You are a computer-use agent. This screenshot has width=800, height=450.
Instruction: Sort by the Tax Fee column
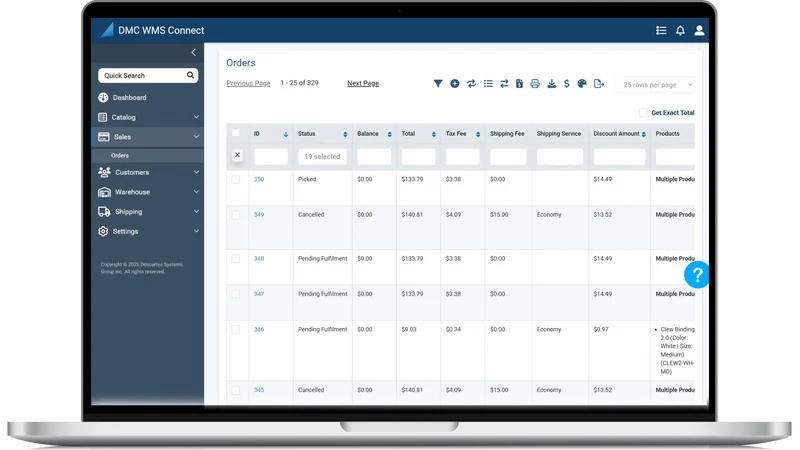478,134
